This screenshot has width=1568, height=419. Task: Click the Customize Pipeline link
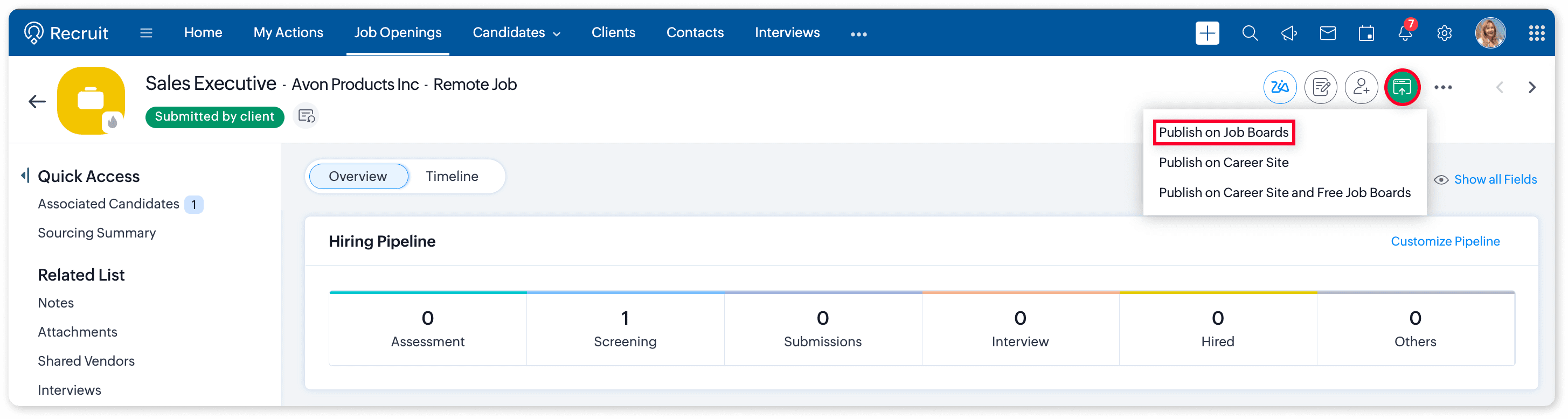[x=1445, y=241]
